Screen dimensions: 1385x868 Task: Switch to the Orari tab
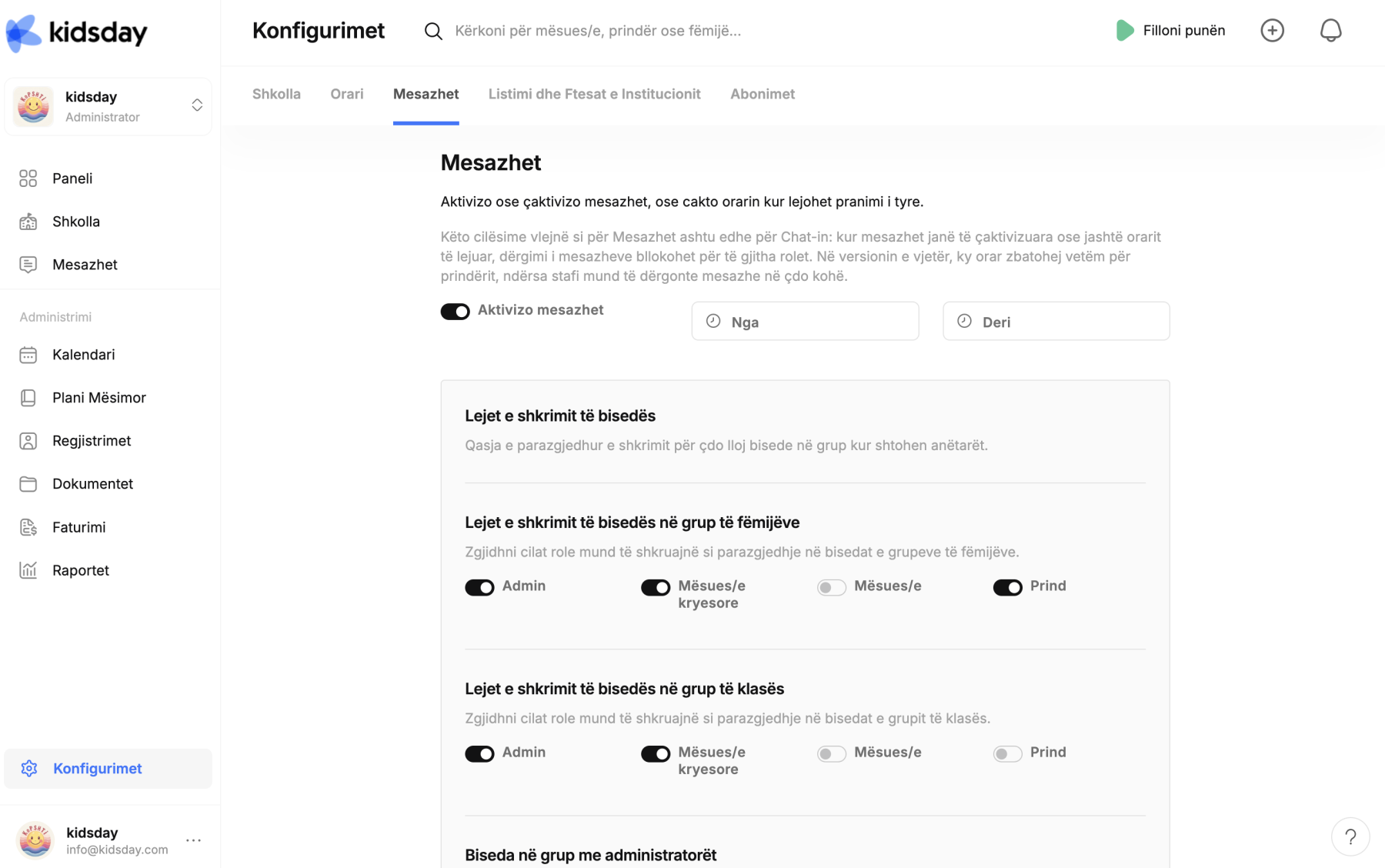click(347, 94)
